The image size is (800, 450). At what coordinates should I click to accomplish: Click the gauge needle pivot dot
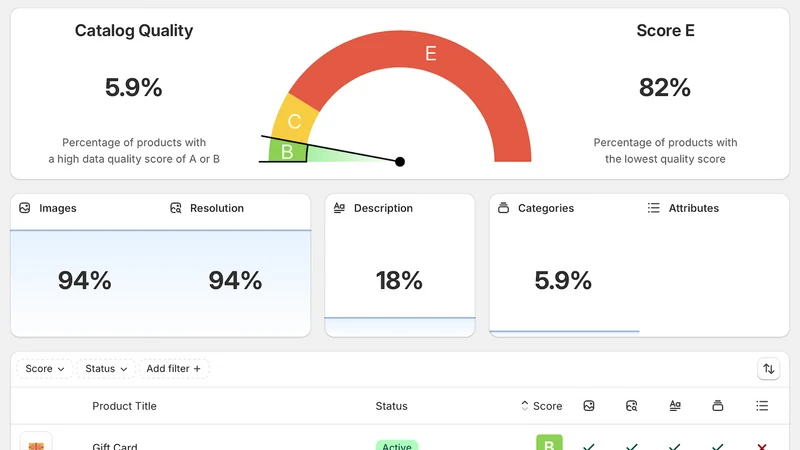(400, 162)
